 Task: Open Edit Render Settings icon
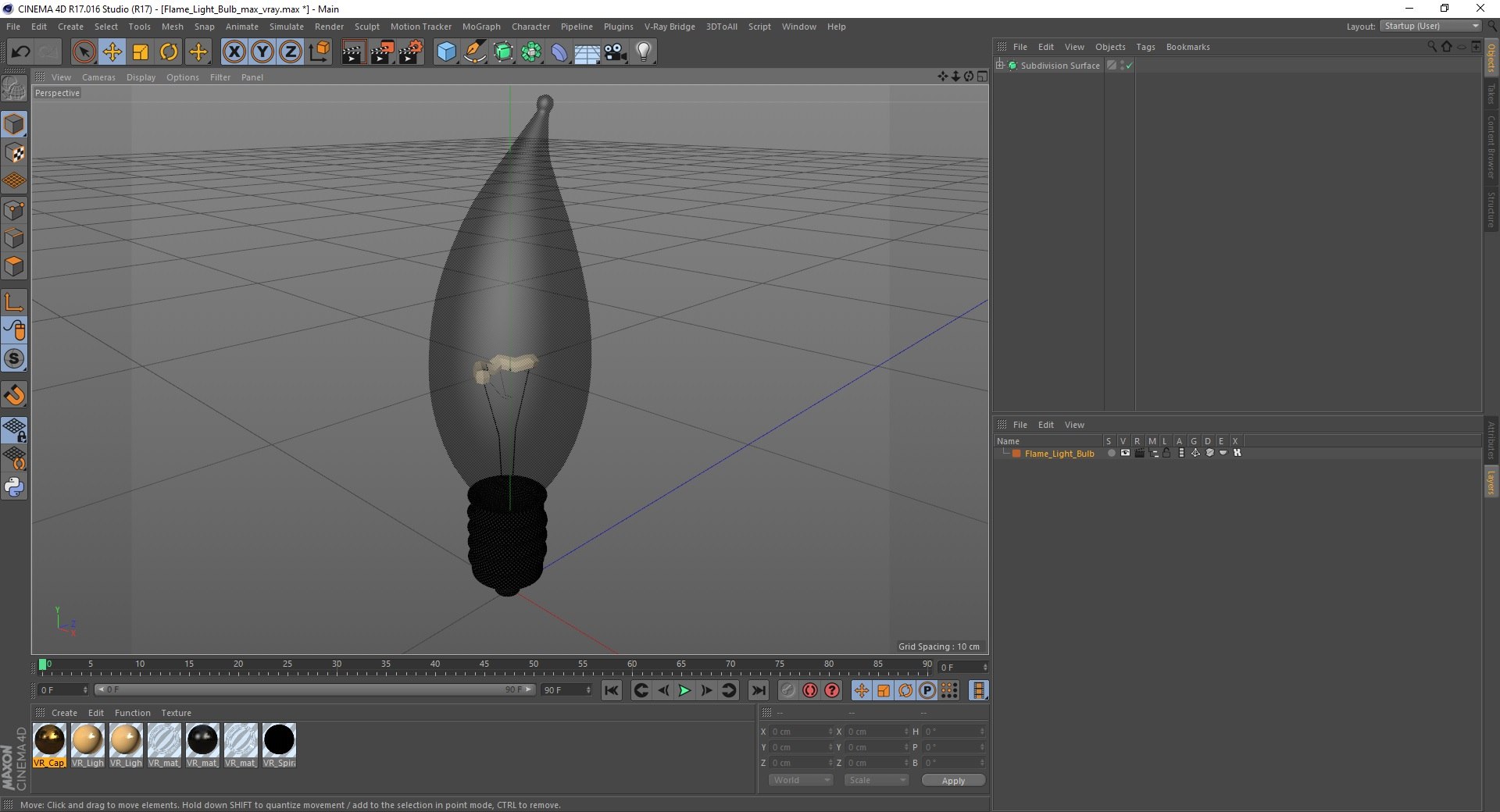[411, 52]
